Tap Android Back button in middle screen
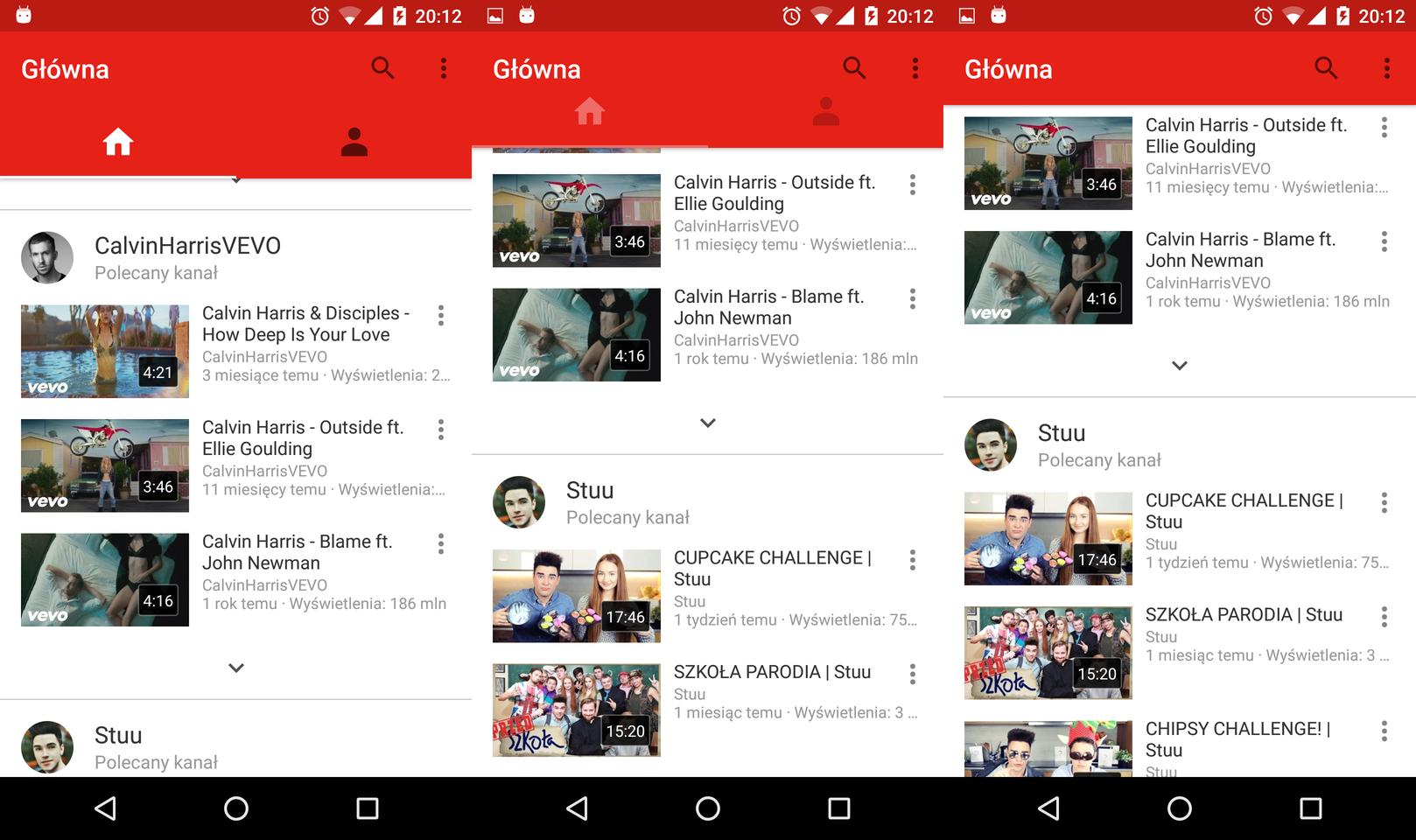This screenshot has width=1416, height=840. tap(577, 808)
